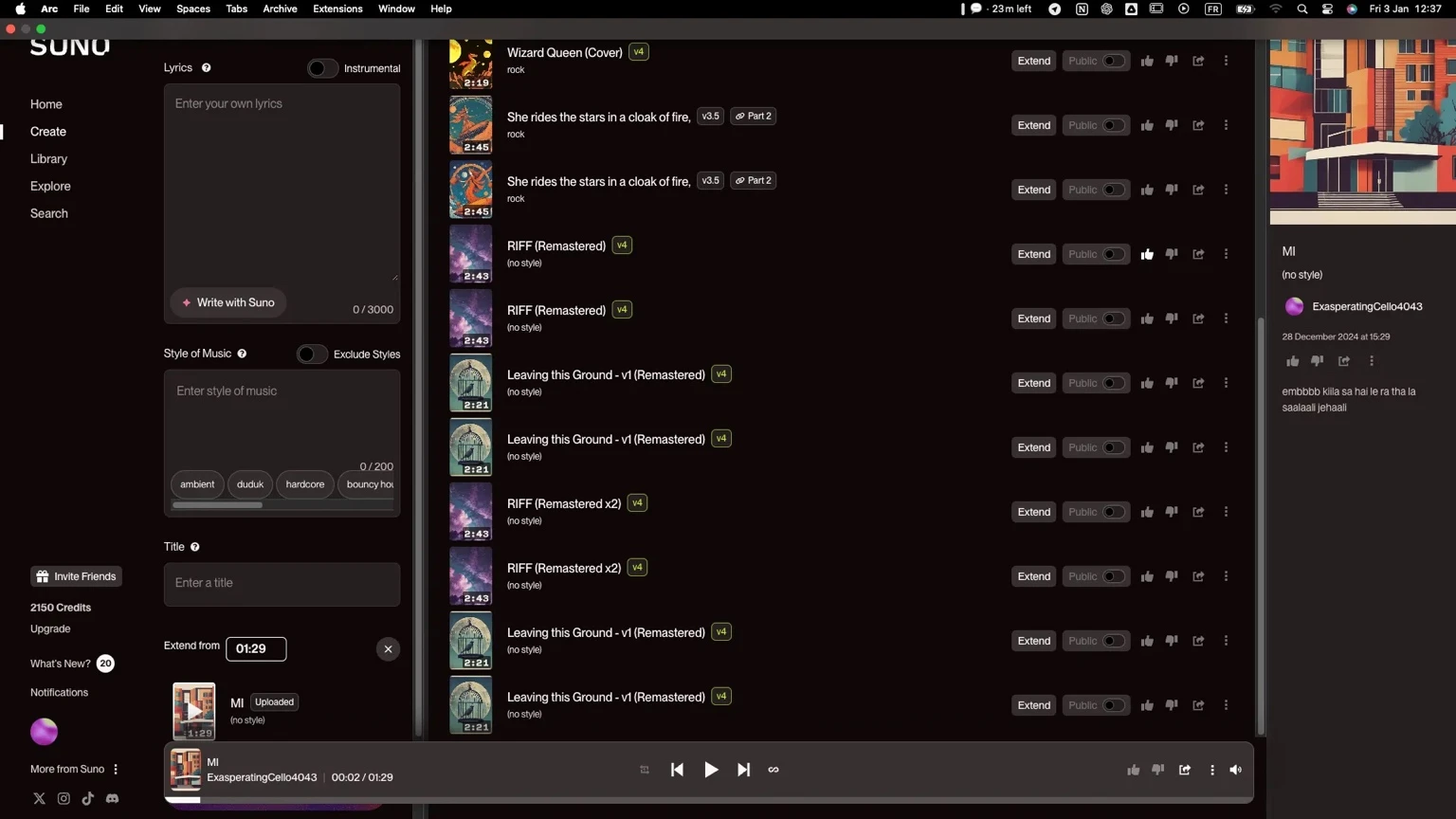The height and width of the screenshot is (819, 1456).
Task: Seek on the player progress bar
Action: [x=709, y=800]
